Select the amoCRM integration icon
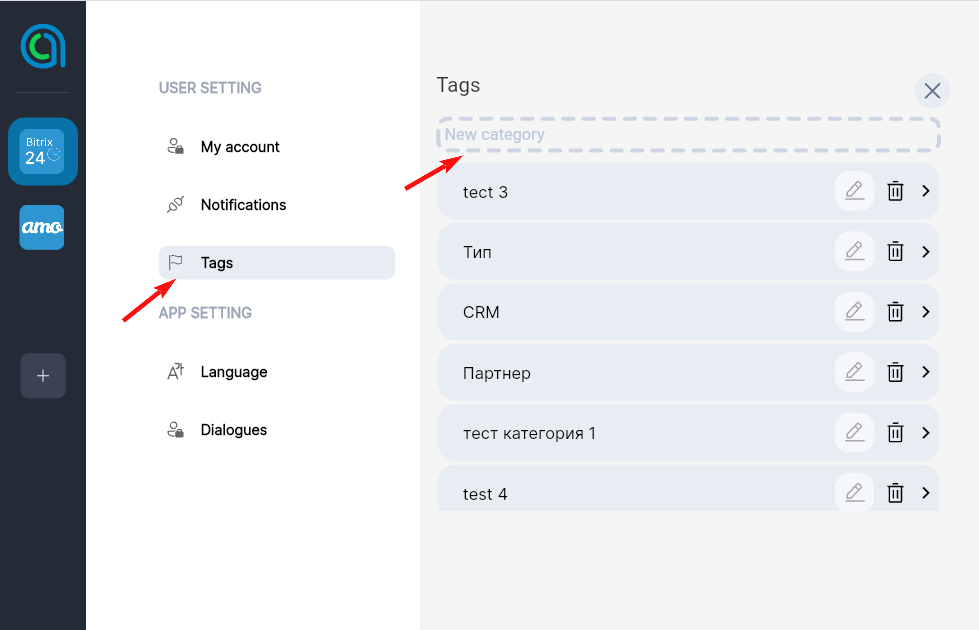The width and height of the screenshot is (979, 630). pyautogui.click(x=42, y=228)
